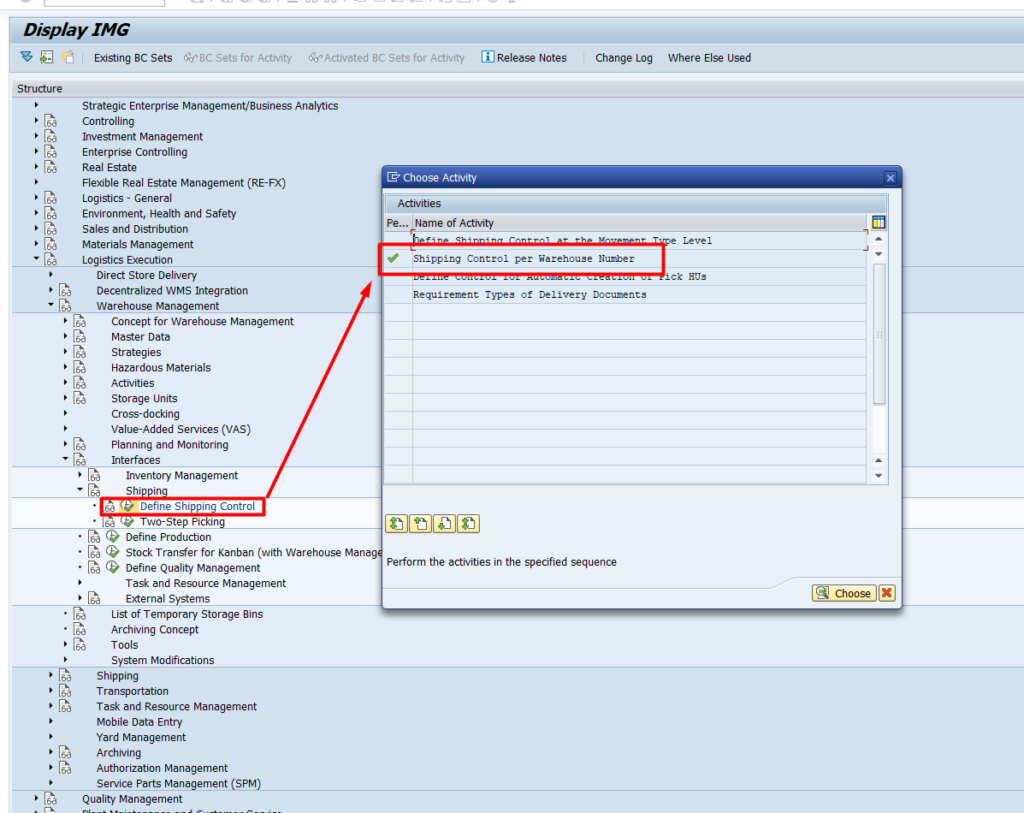The height and width of the screenshot is (813, 1024).
Task: Expand the Quality Management node
Action: coord(37,799)
